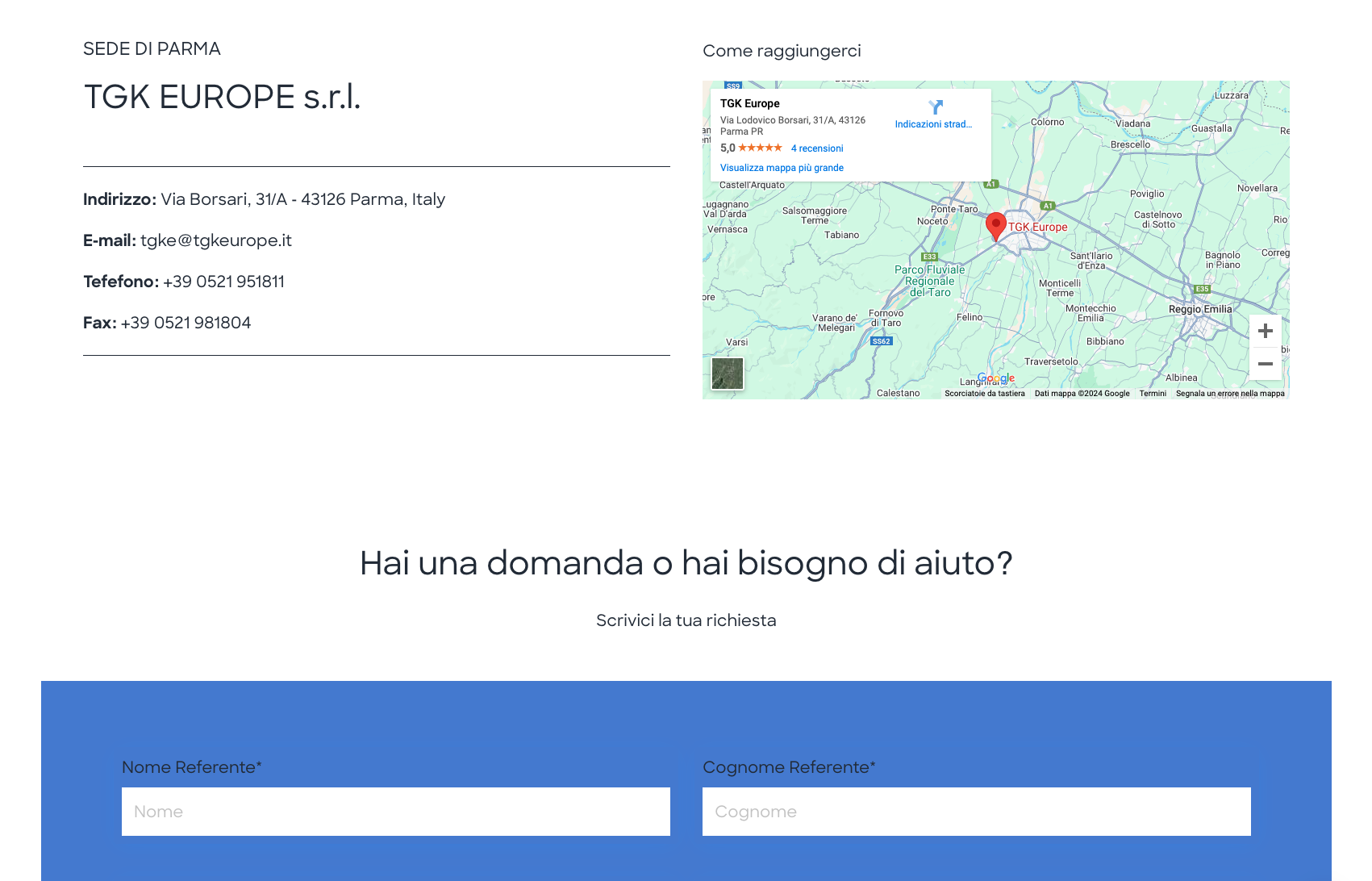Click "Visualizza mappa più grande" link
The width and height of the screenshot is (1372, 881).
click(x=782, y=168)
